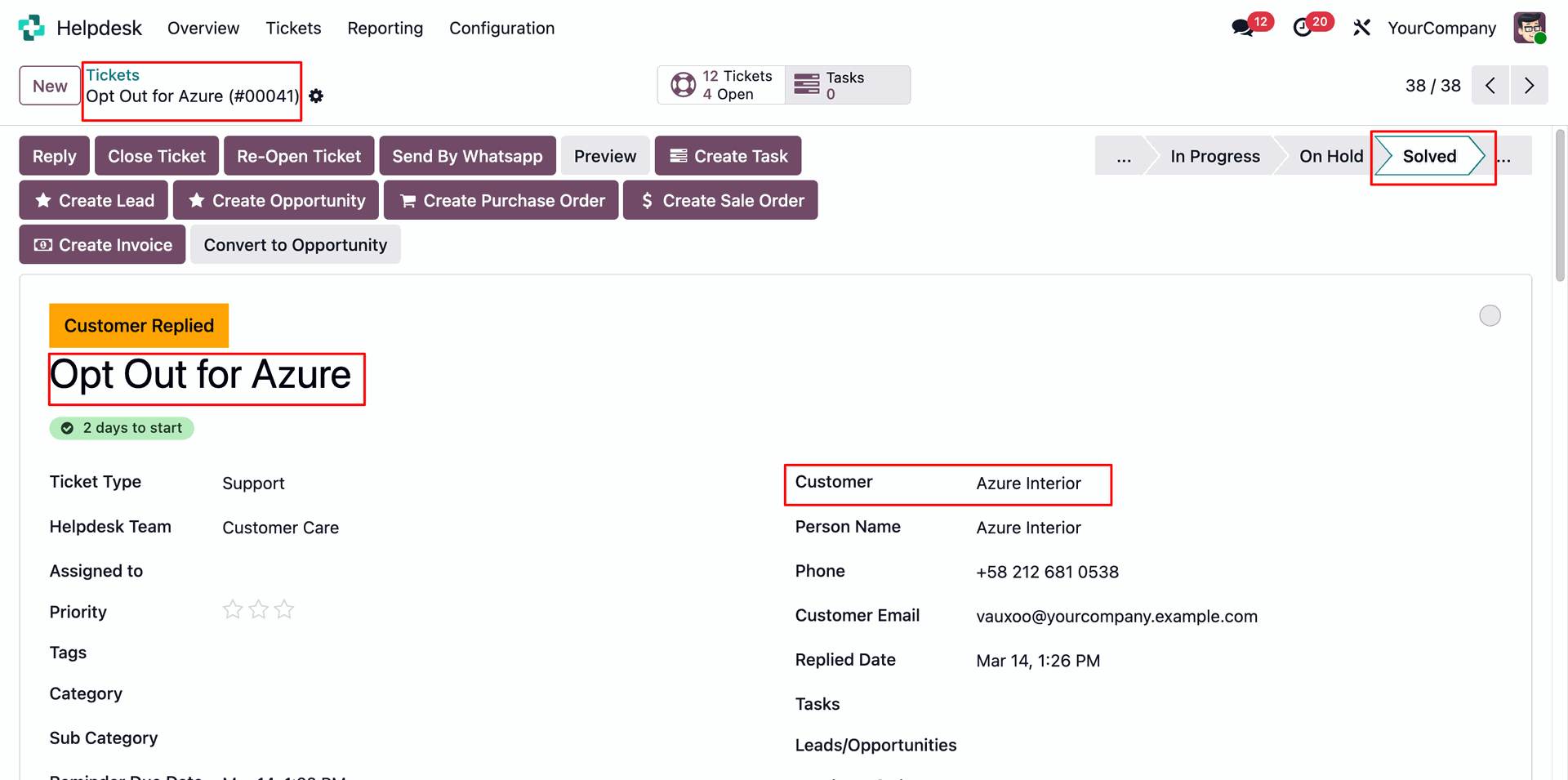This screenshot has height=780, width=1568.
Task: Open the activities clock icon
Action: click(x=1303, y=28)
